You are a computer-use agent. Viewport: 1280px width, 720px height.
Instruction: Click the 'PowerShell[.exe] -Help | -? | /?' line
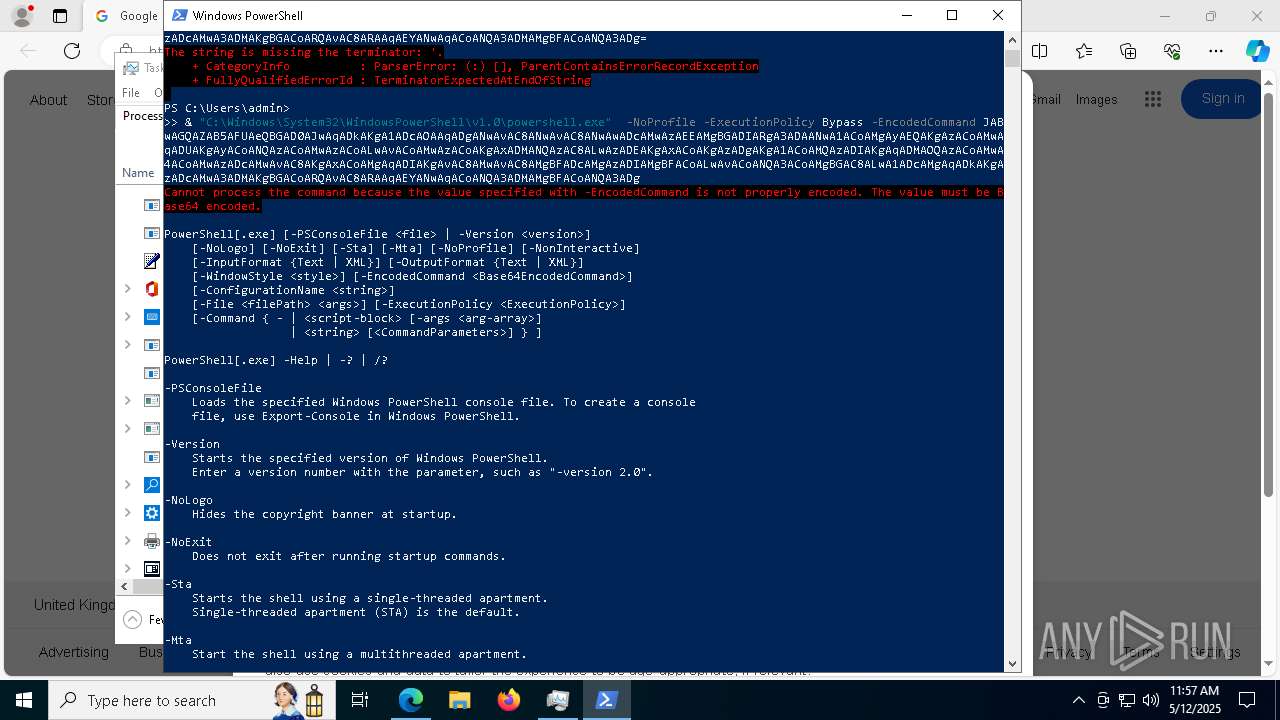click(x=276, y=360)
